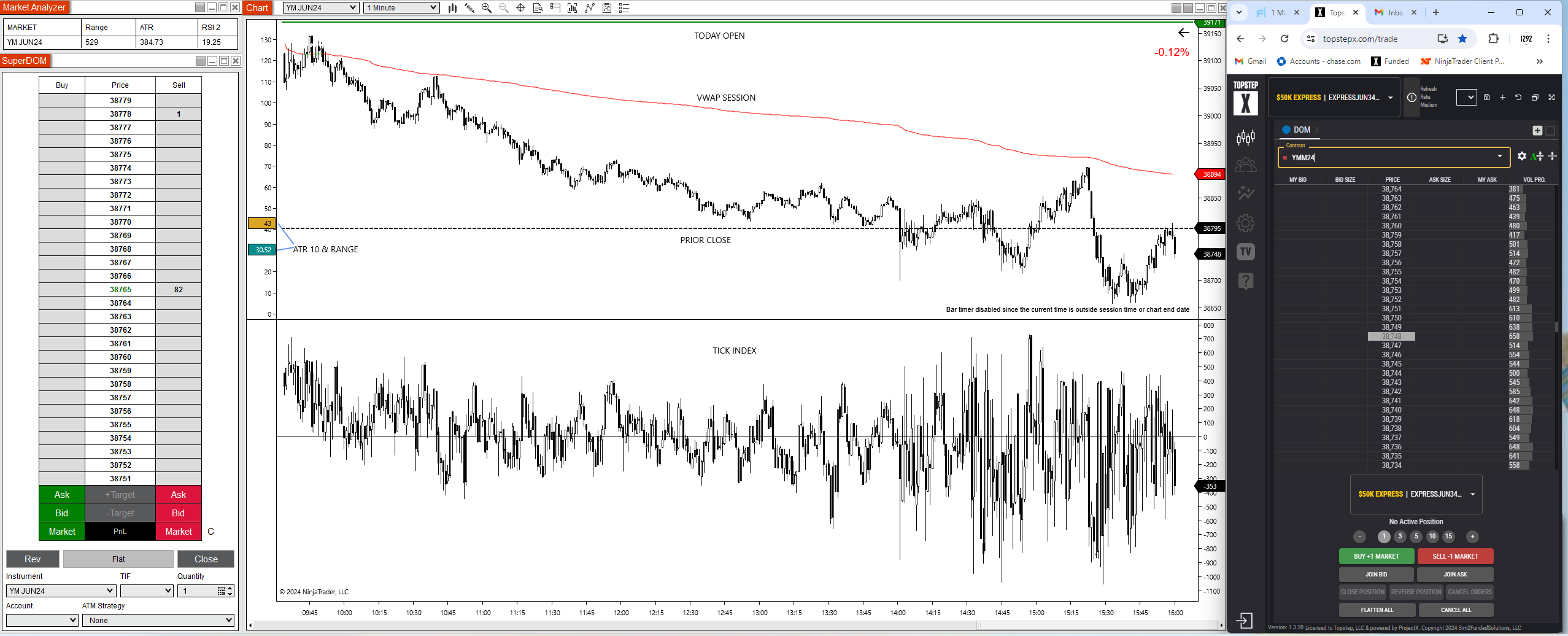The image size is (1568, 636).
Task: Click the center DOM arrows icon
Action: [1552, 157]
